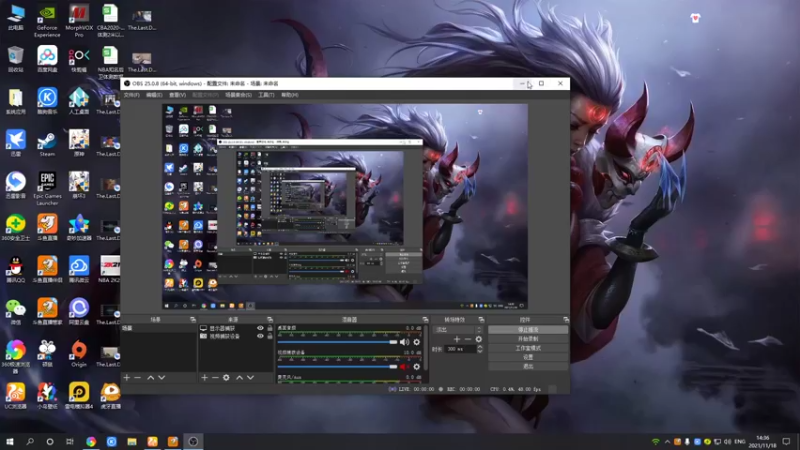
Task: Remove the scene transition with minus icon
Action: click(x=467, y=339)
